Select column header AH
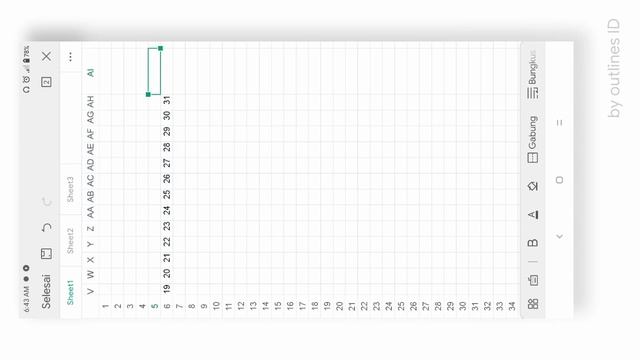Viewport: 640px width, 360px height. 91,102
